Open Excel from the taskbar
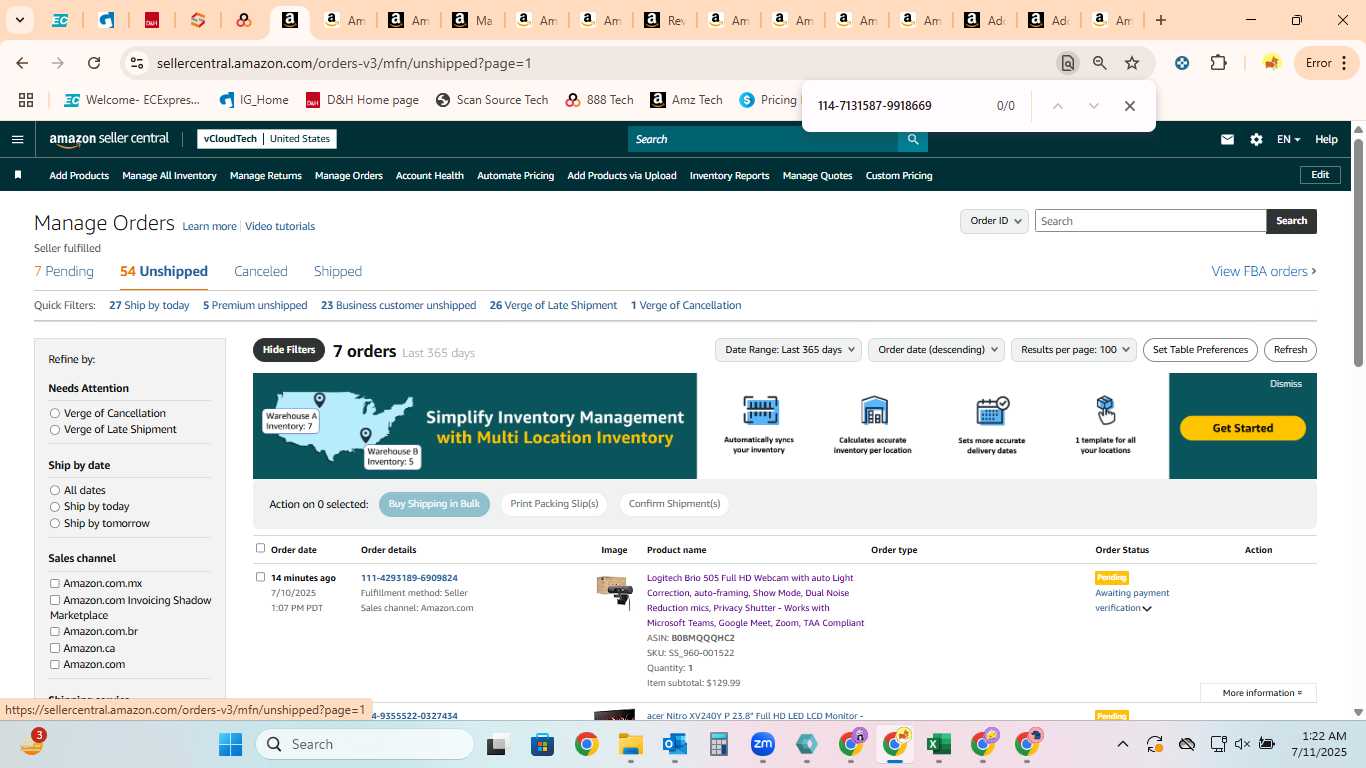Screen dimensions: 1366x768 click(x=938, y=744)
